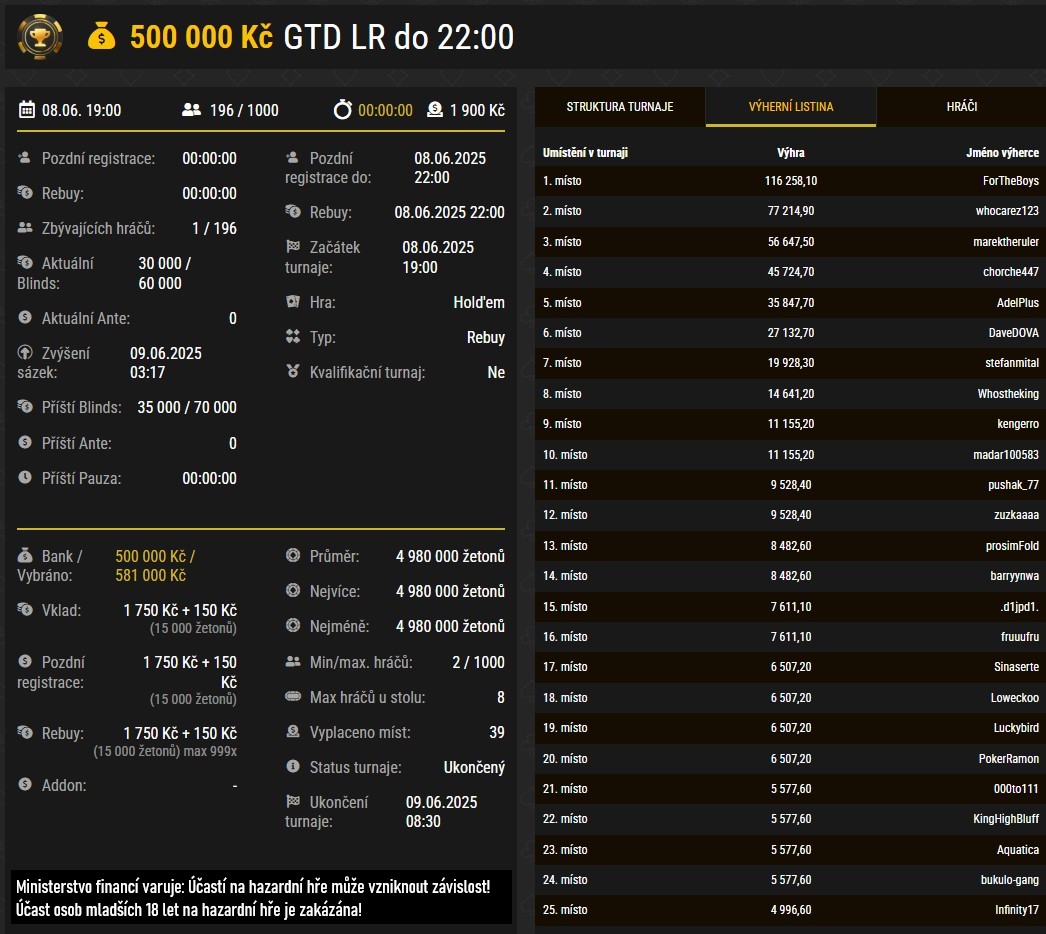
Task: Click the info icon next to Status turnaje
Action: click(x=293, y=767)
